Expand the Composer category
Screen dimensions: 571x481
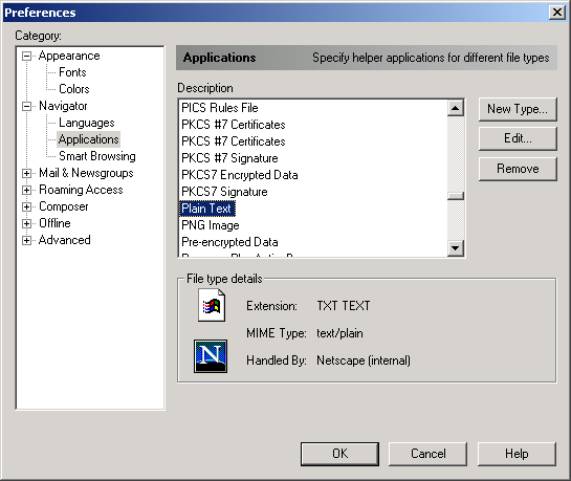pyautogui.click(x=27, y=206)
